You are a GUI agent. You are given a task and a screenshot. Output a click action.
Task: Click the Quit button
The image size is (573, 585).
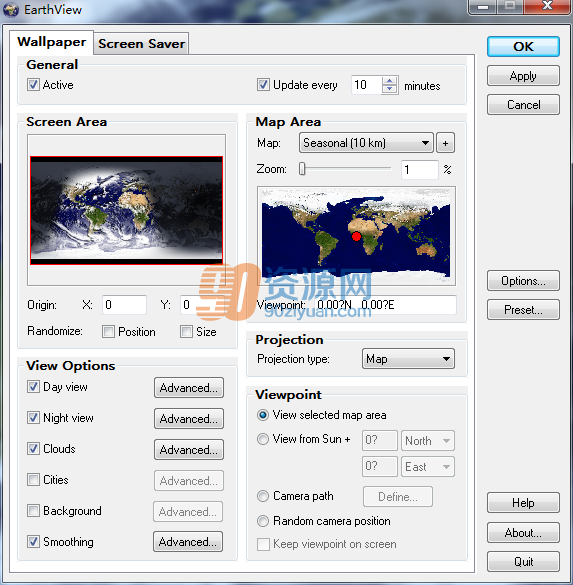pyautogui.click(x=523, y=561)
